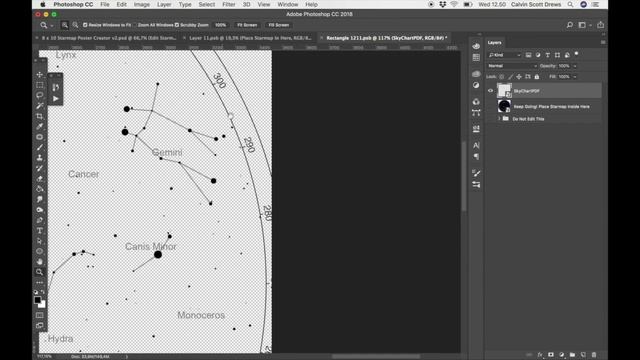Screen dimensions: 640x360
Task: Select the History Brush tool
Action: [40, 168]
